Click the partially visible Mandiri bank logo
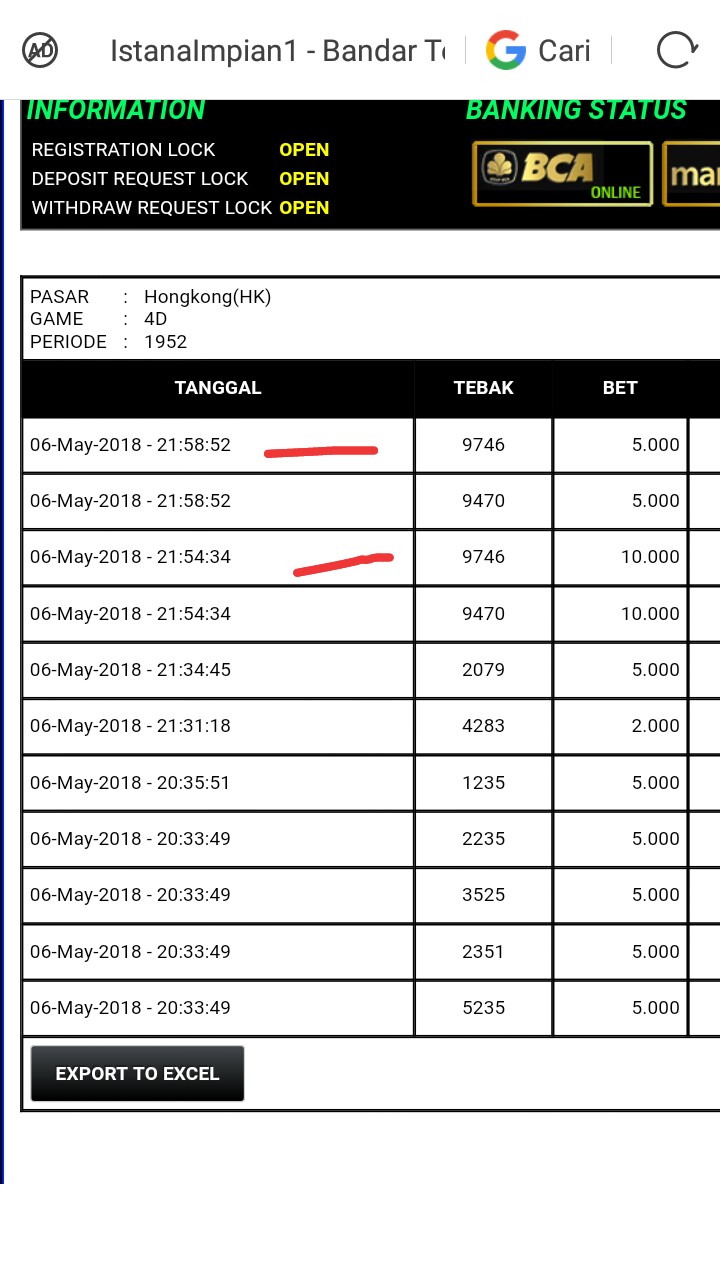 tap(693, 175)
